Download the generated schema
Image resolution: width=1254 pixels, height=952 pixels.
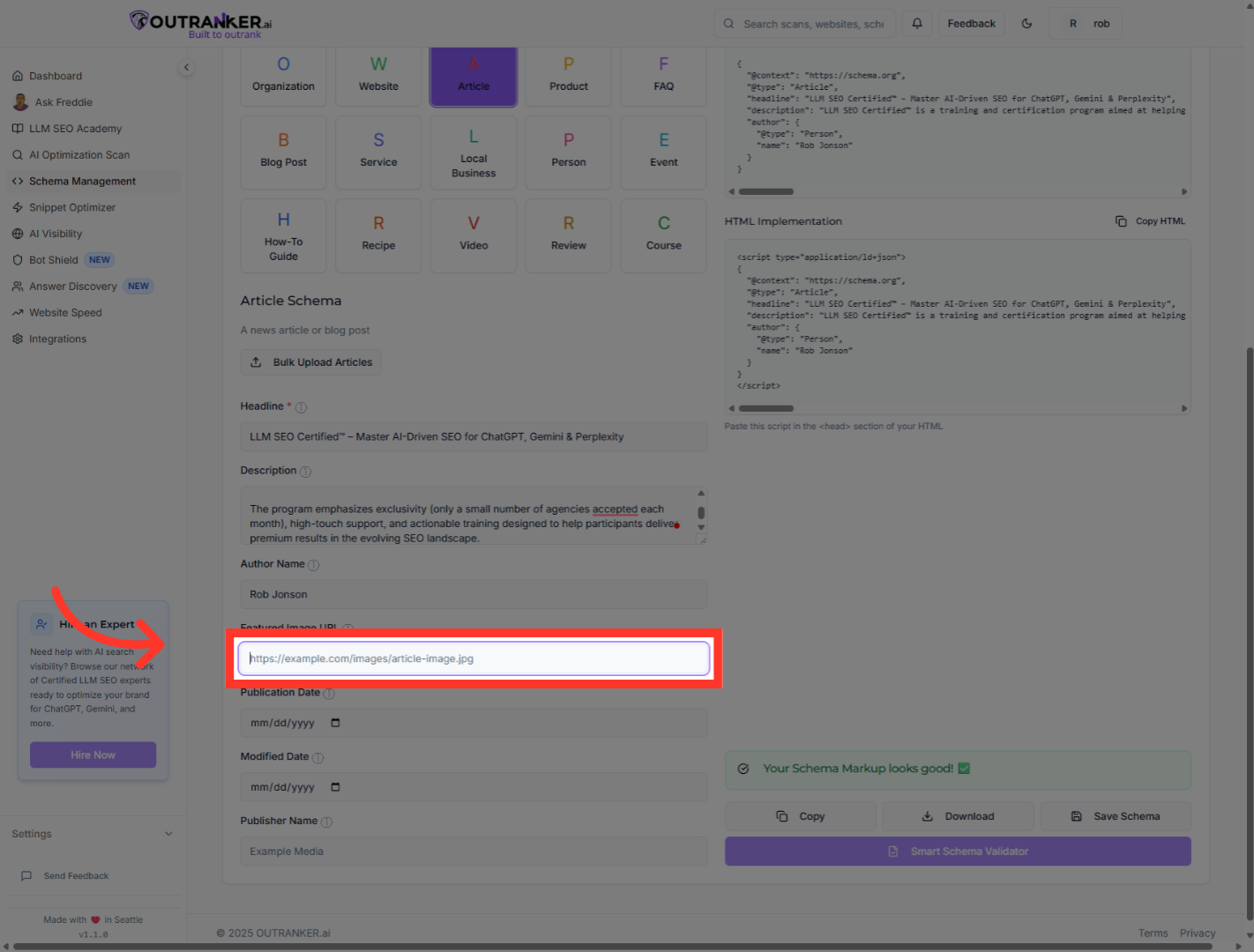coord(958,816)
